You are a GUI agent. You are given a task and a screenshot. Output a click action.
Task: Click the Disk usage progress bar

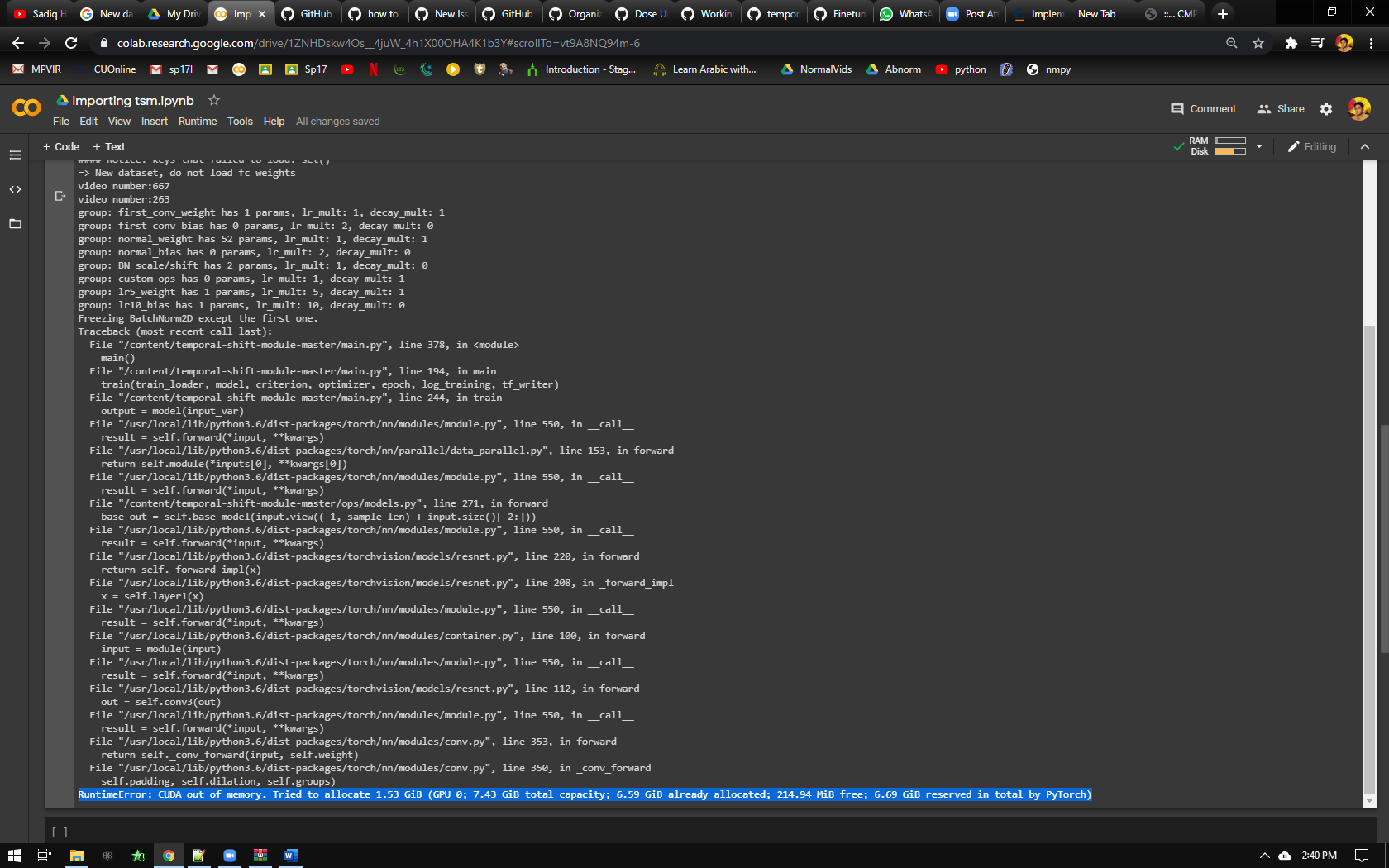coord(1232,150)
